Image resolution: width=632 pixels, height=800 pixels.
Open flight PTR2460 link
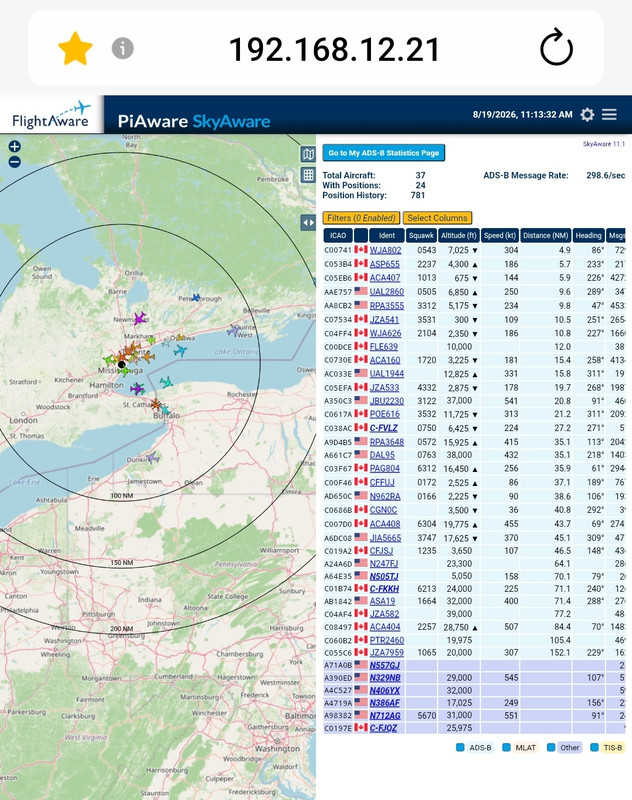pos(387,640)
